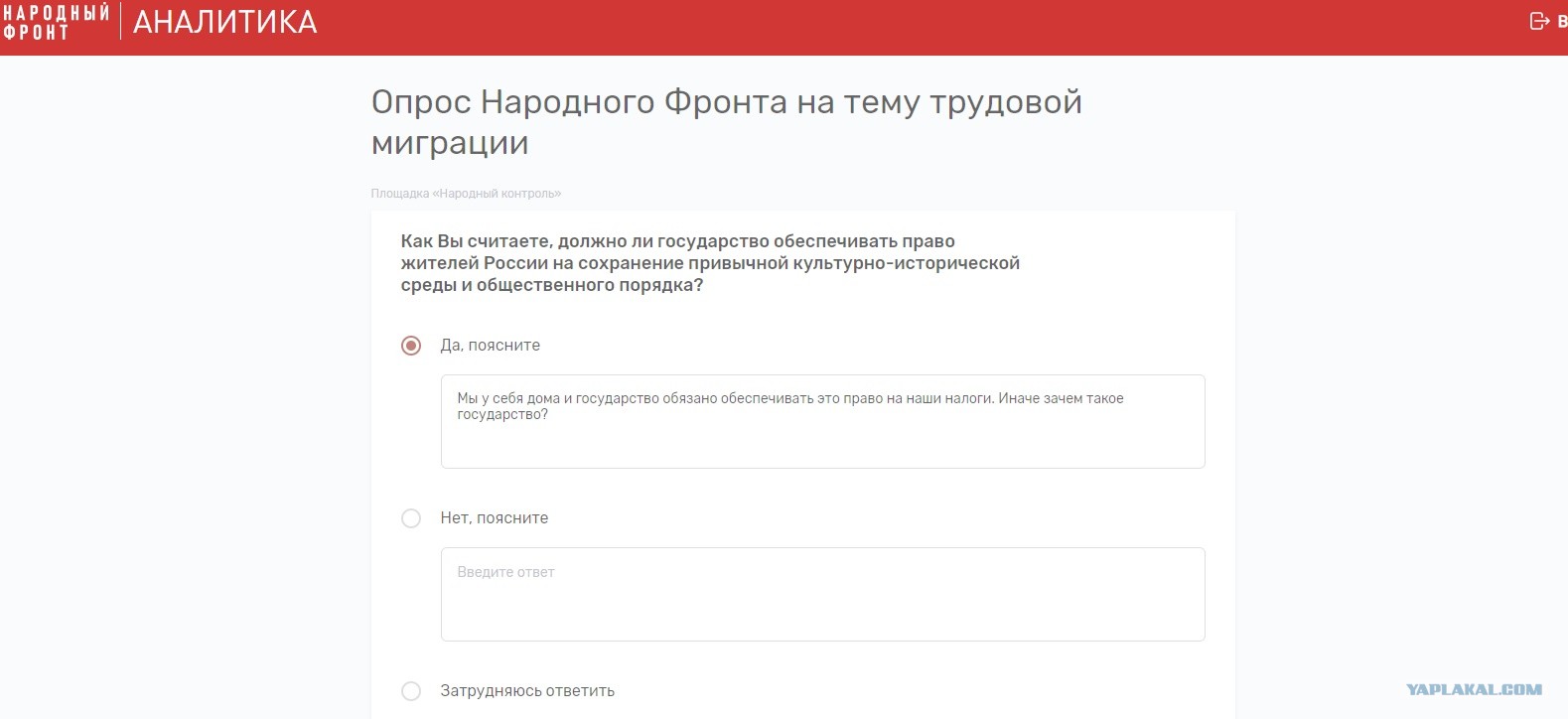The width and height of the screenshot is (1568, 719).
Task: Click the 'Да, поясните' label
Action: (491, 346)
